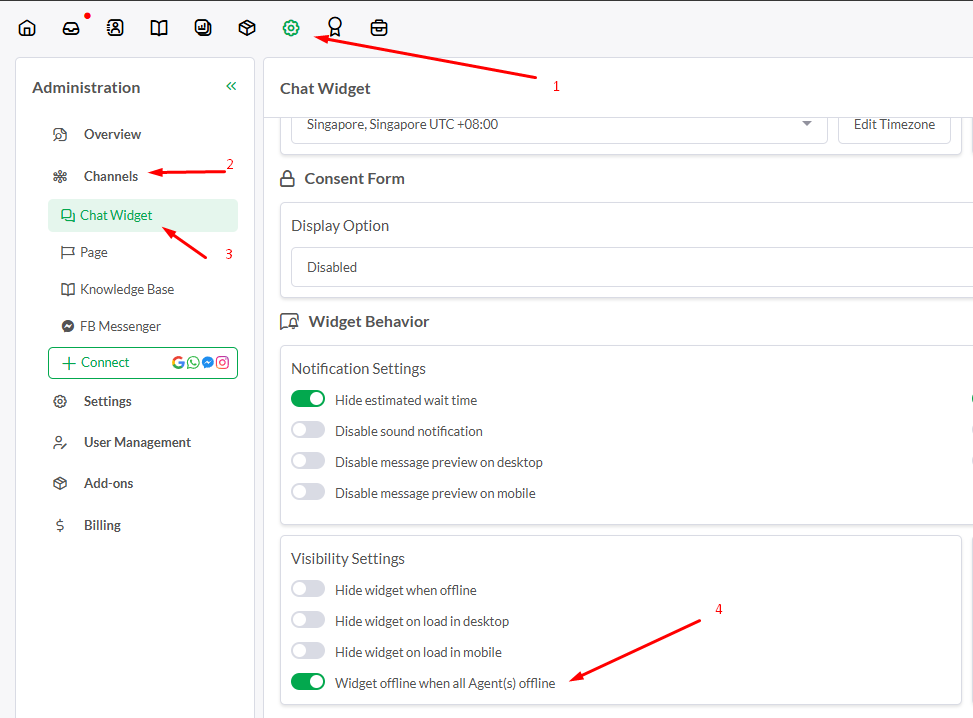This screenshot has width=973, height=718.
Task: Open the Singapore timezone dropdown
Action: [559, 126]
